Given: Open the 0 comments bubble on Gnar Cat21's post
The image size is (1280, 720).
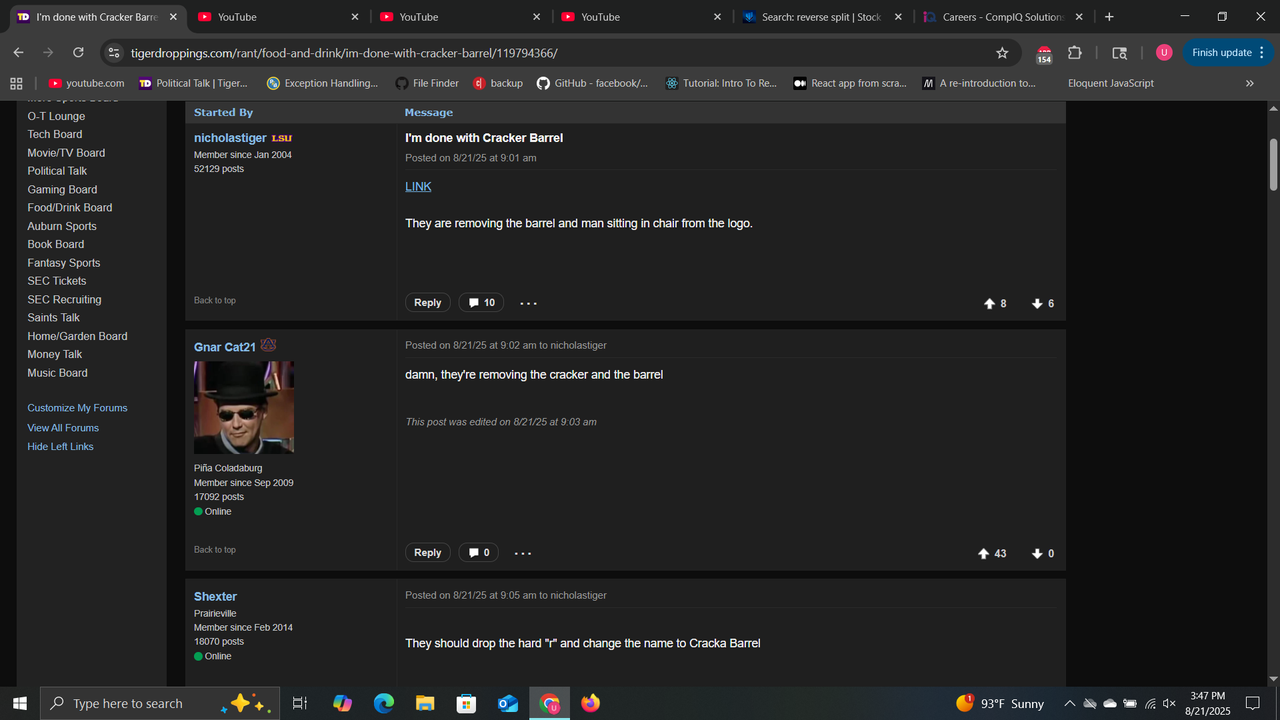Looking at the screenshot, I should click(x=479, y=552).
